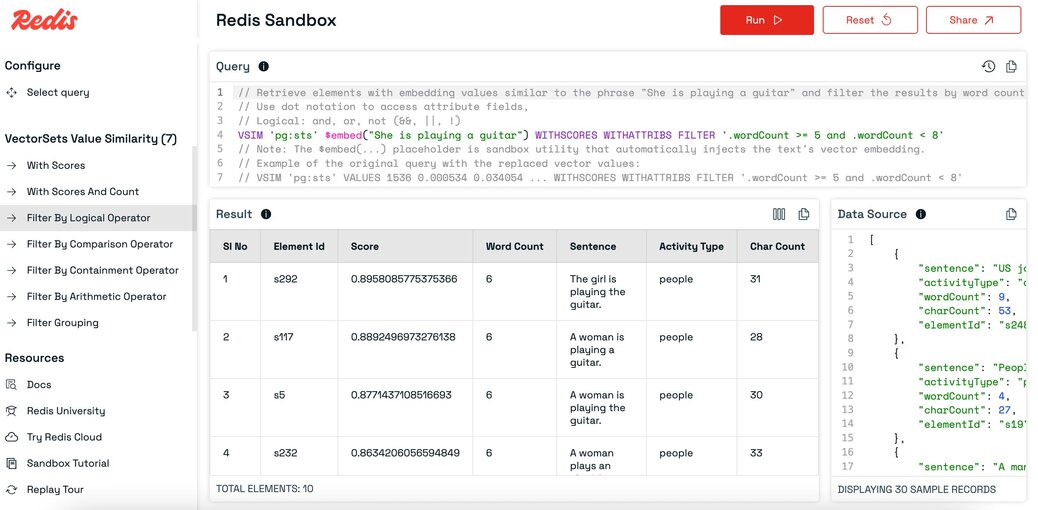This screenshot has height=510, width=1038.
Task: Open Try Redis Cloud link
Action: (x=64, y=437)
